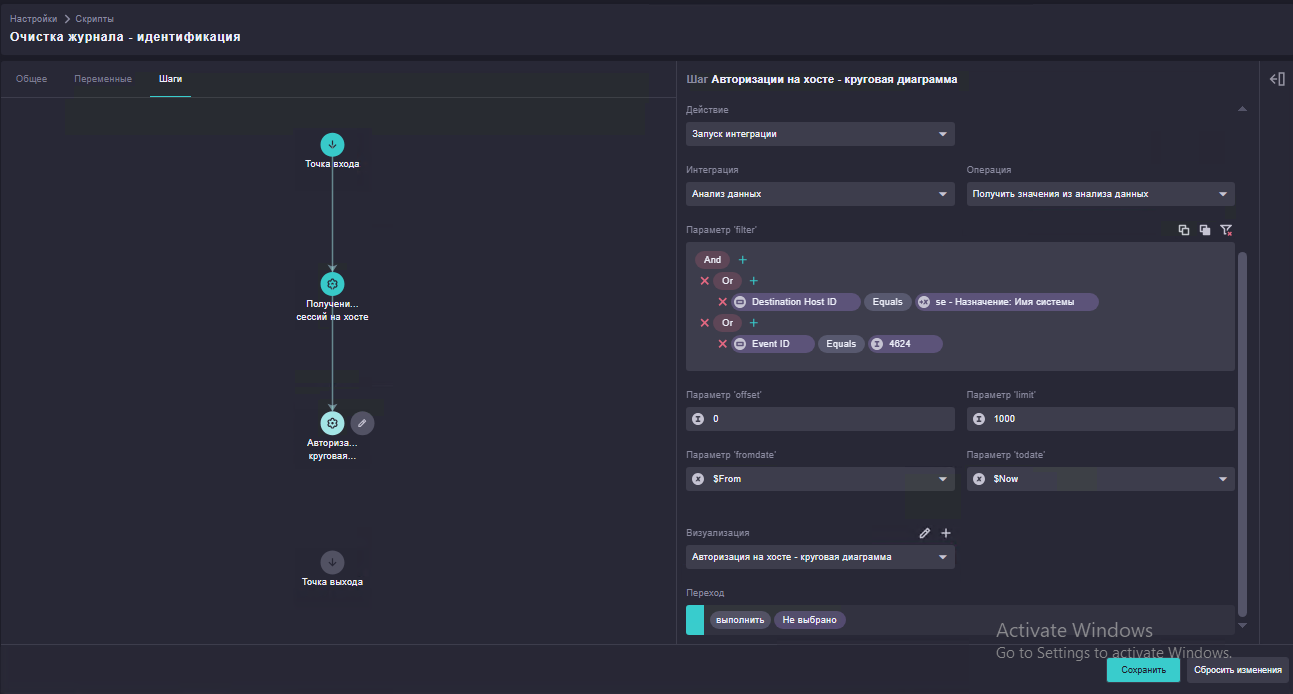The height and width of the screenshot is (694, 1293).
Task: Click the 'Сохранить' save button
Action: pyautogui.click(x=1143, y=670)
